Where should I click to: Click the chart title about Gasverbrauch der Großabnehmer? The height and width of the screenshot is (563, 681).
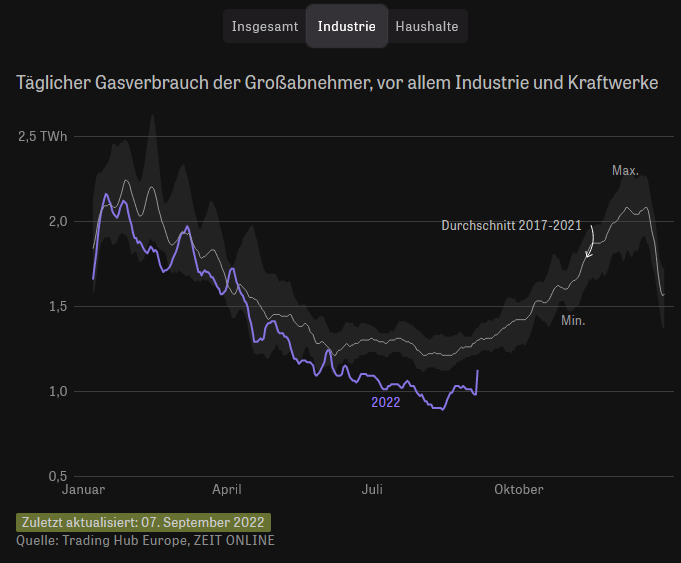click(x=337, y=83)
